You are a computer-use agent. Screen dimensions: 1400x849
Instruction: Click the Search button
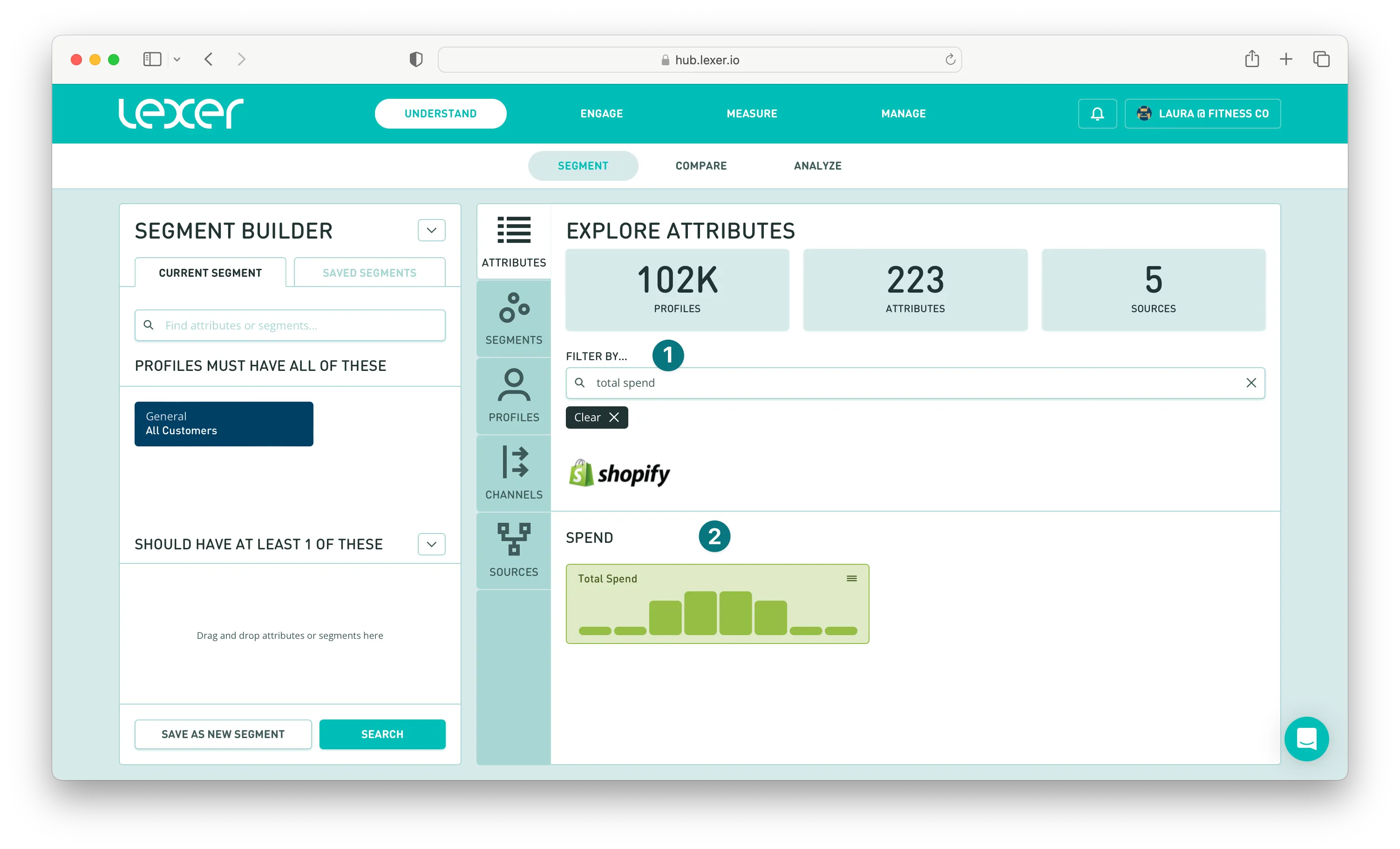click(x=382, y=734)
